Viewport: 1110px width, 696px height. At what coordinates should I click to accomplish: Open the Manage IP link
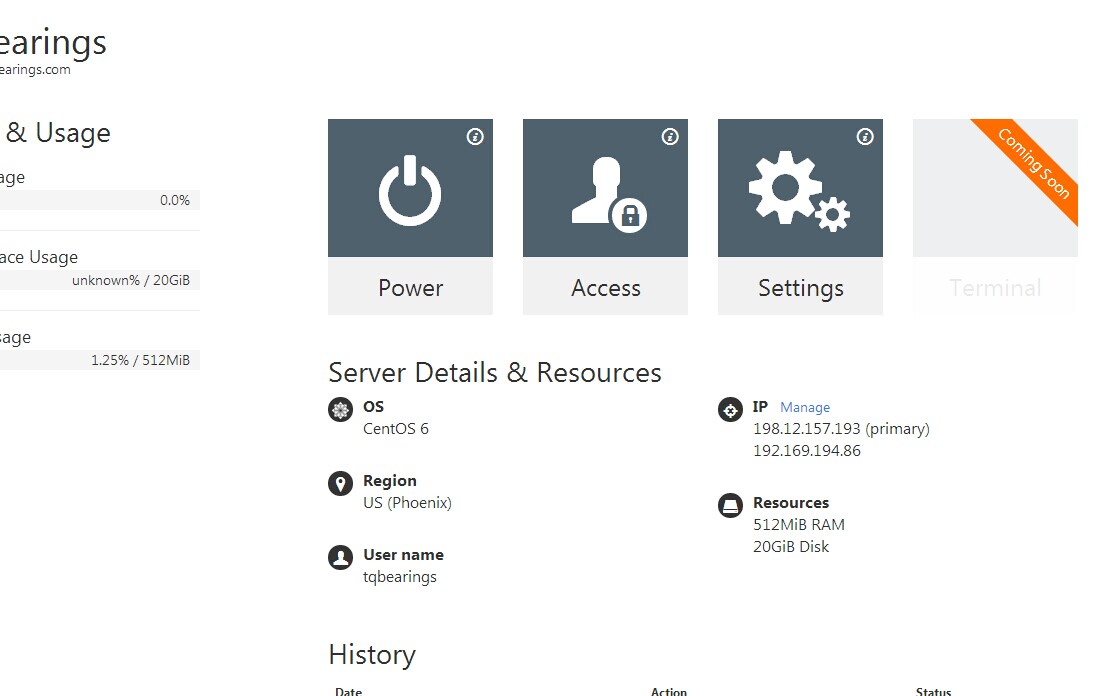[x=805, y=408]
